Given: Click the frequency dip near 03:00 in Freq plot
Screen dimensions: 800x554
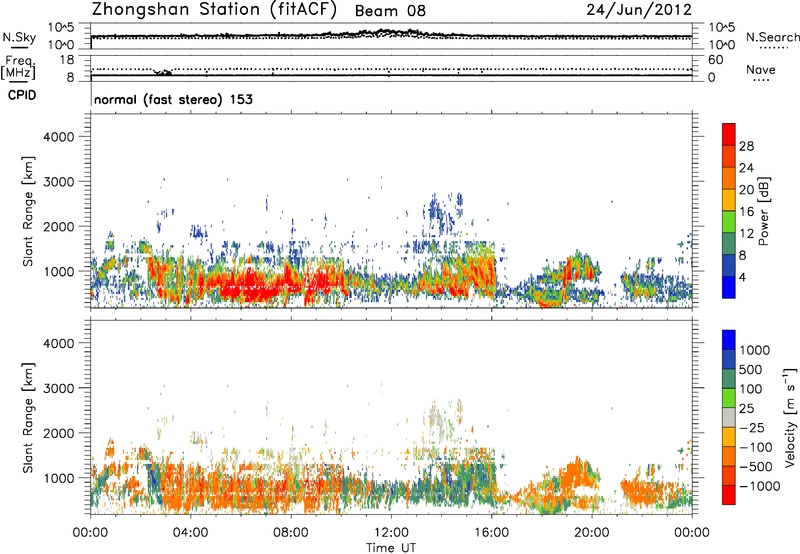Looking at the screenshot, I should click(163, 72).
